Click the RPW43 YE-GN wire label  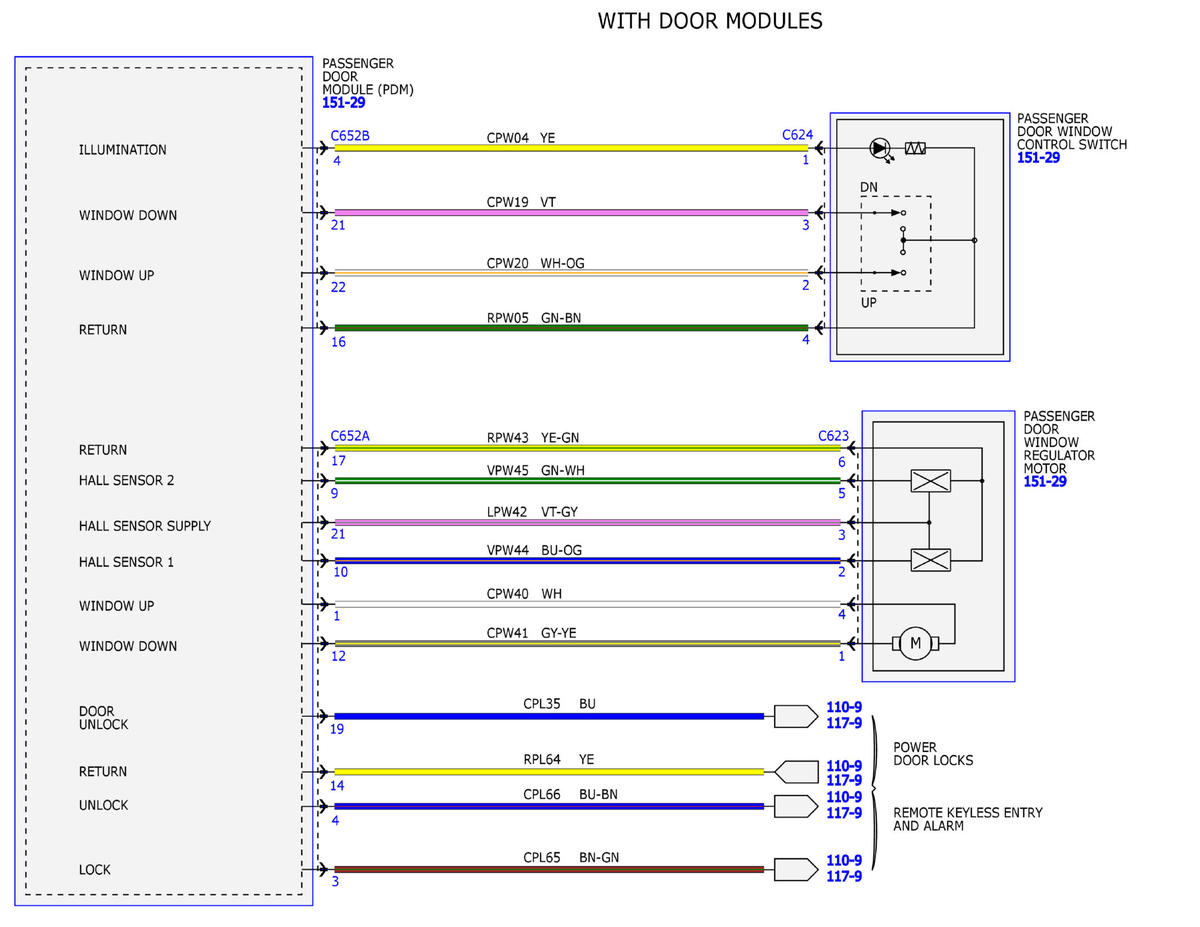click(x=532, y=437)
